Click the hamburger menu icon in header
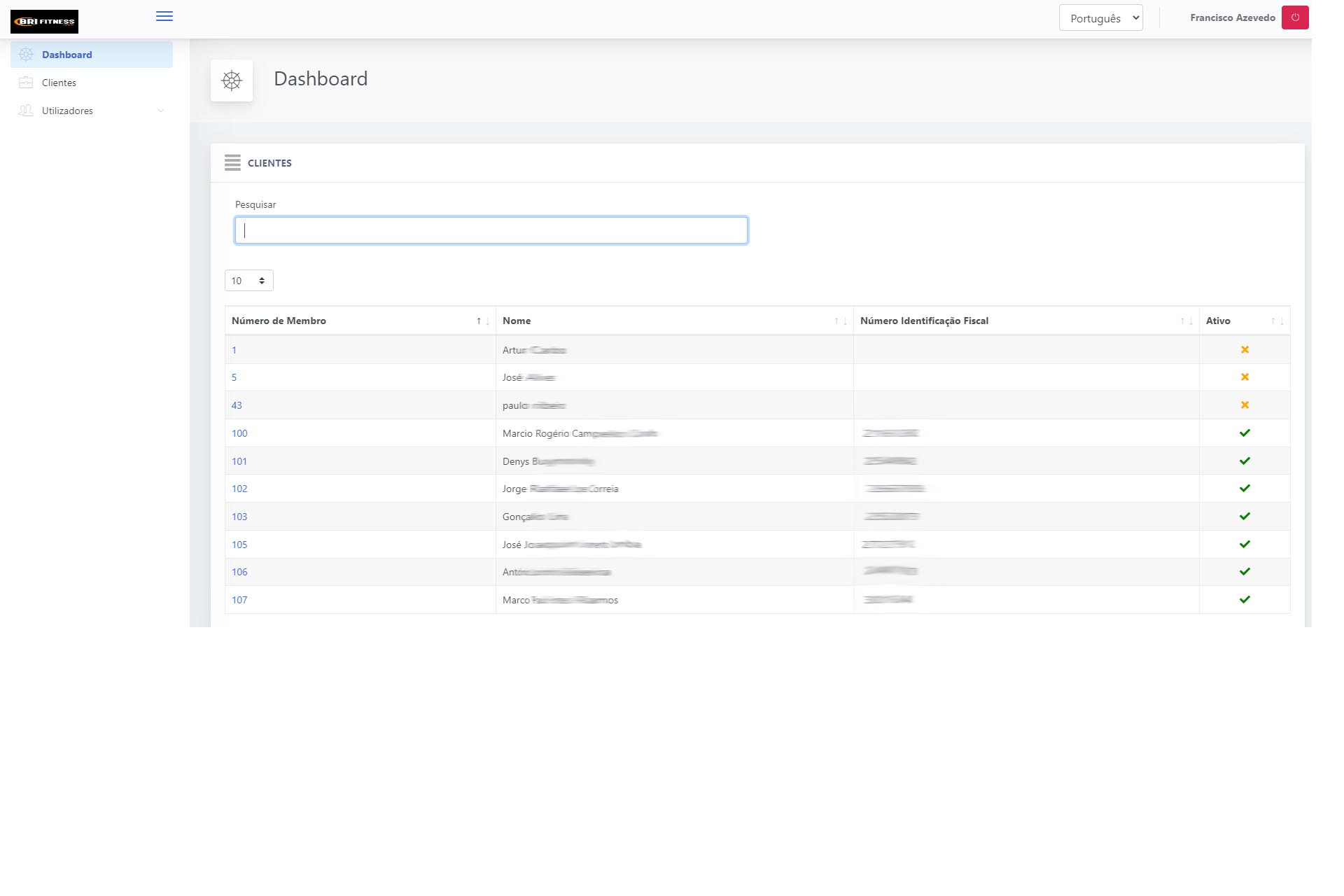The width and height of the screenshot is (1344, 896). (x=164, y=16)
